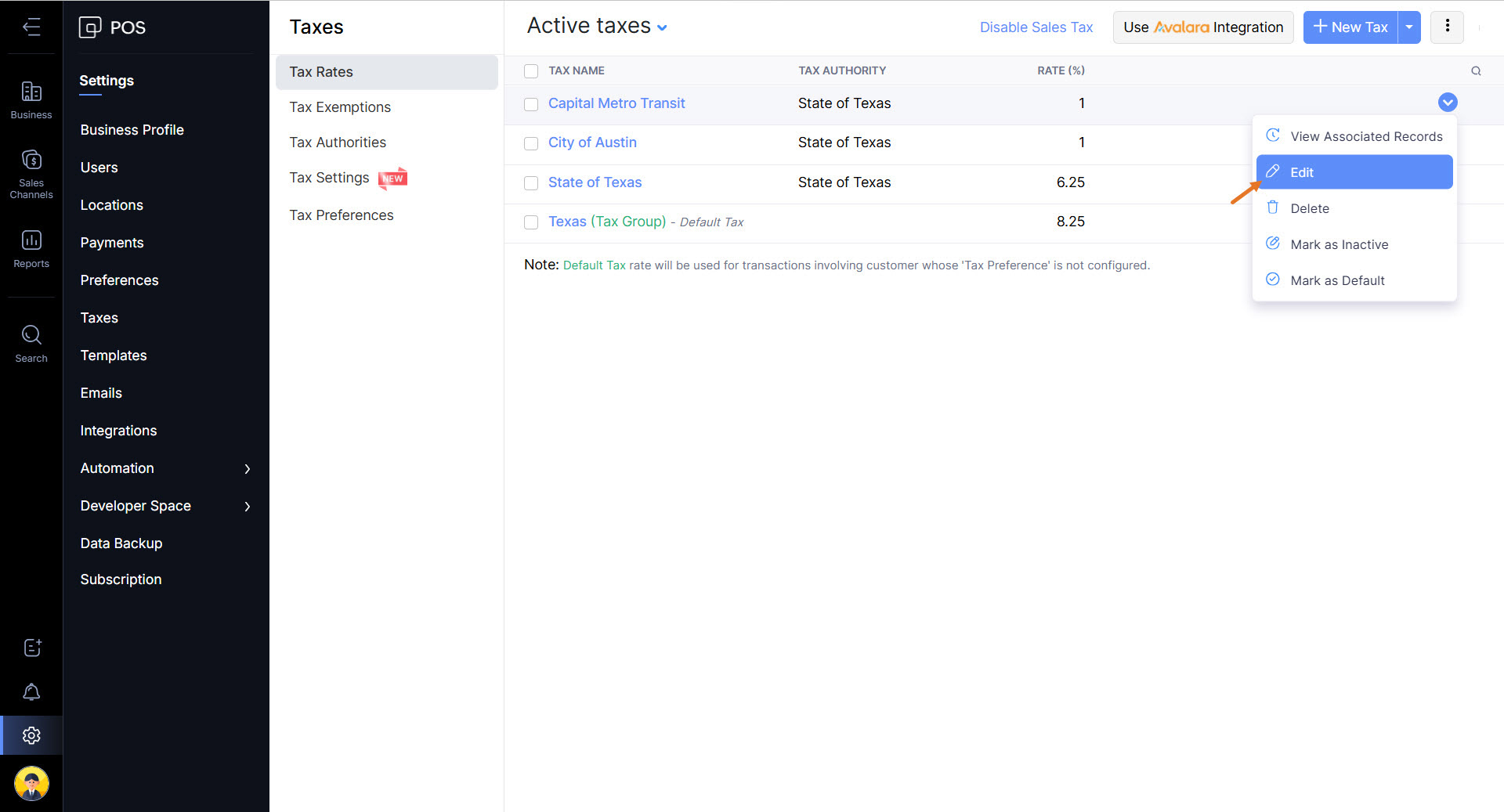Select all taxes with header checkbox

tap(531, 71)
